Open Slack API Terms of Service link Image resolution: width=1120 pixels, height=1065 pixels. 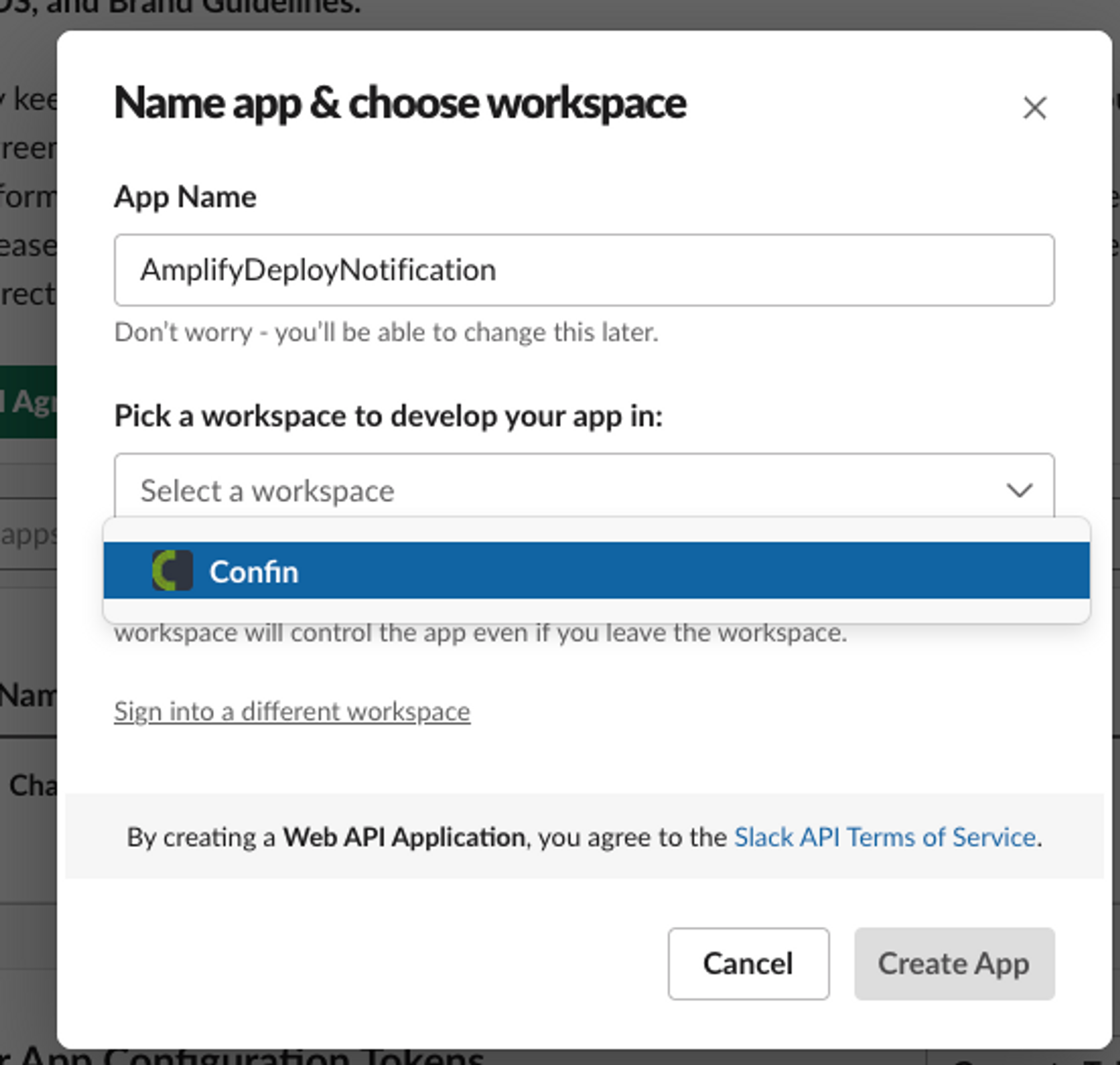coord(884,837)
